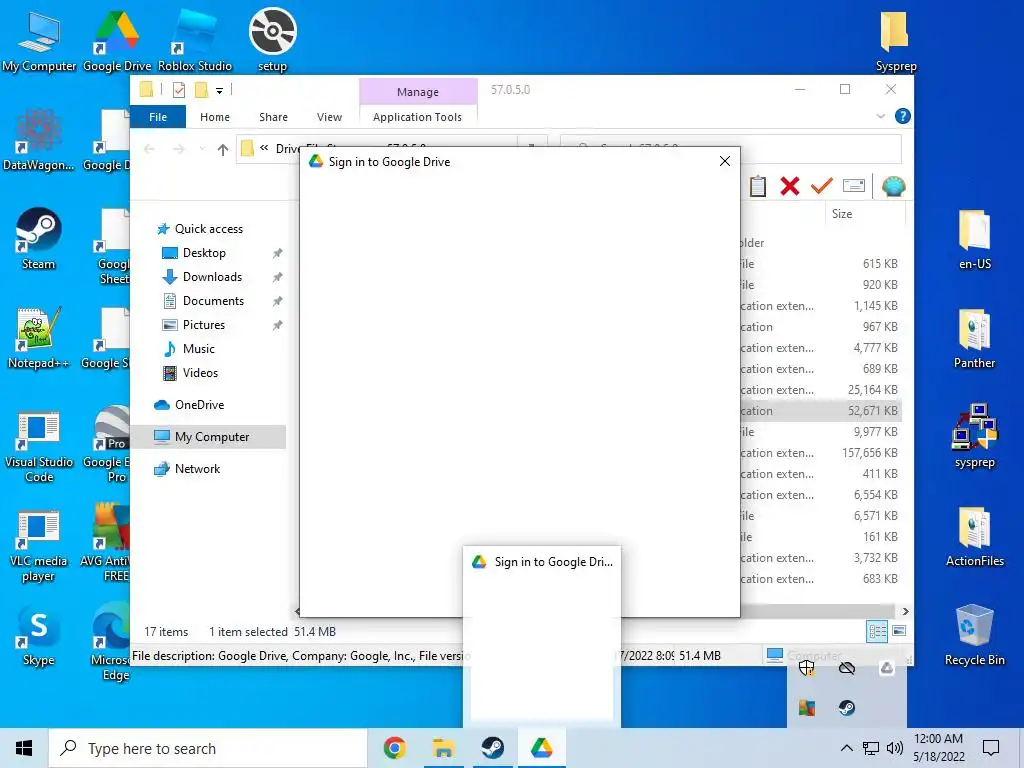Select the file row sized 157,656 KB
The height and width of the screenshot is (768, 1024).
point(821,453)
